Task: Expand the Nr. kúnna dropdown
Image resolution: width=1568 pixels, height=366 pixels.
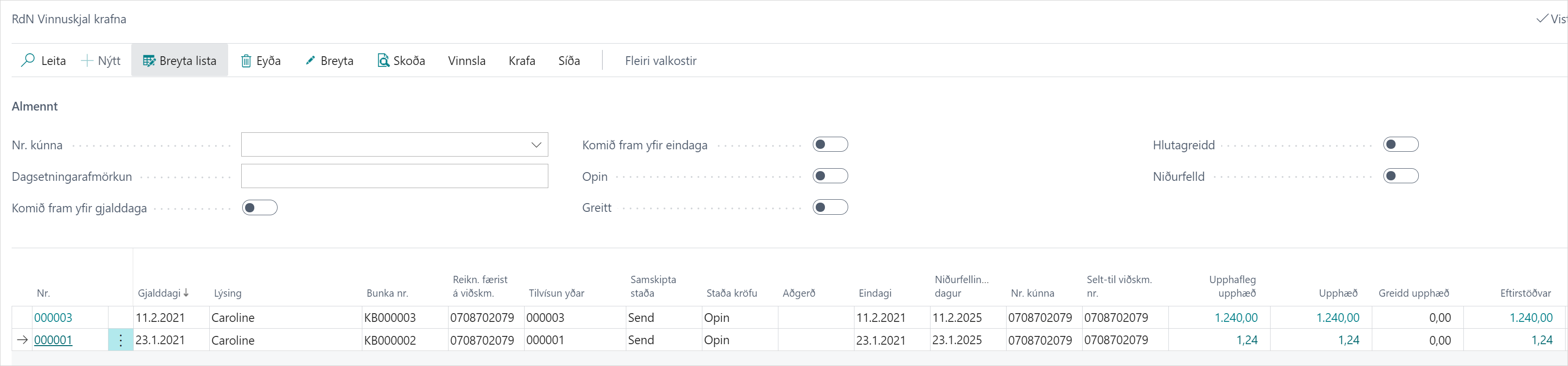Action: click(536, 145)
